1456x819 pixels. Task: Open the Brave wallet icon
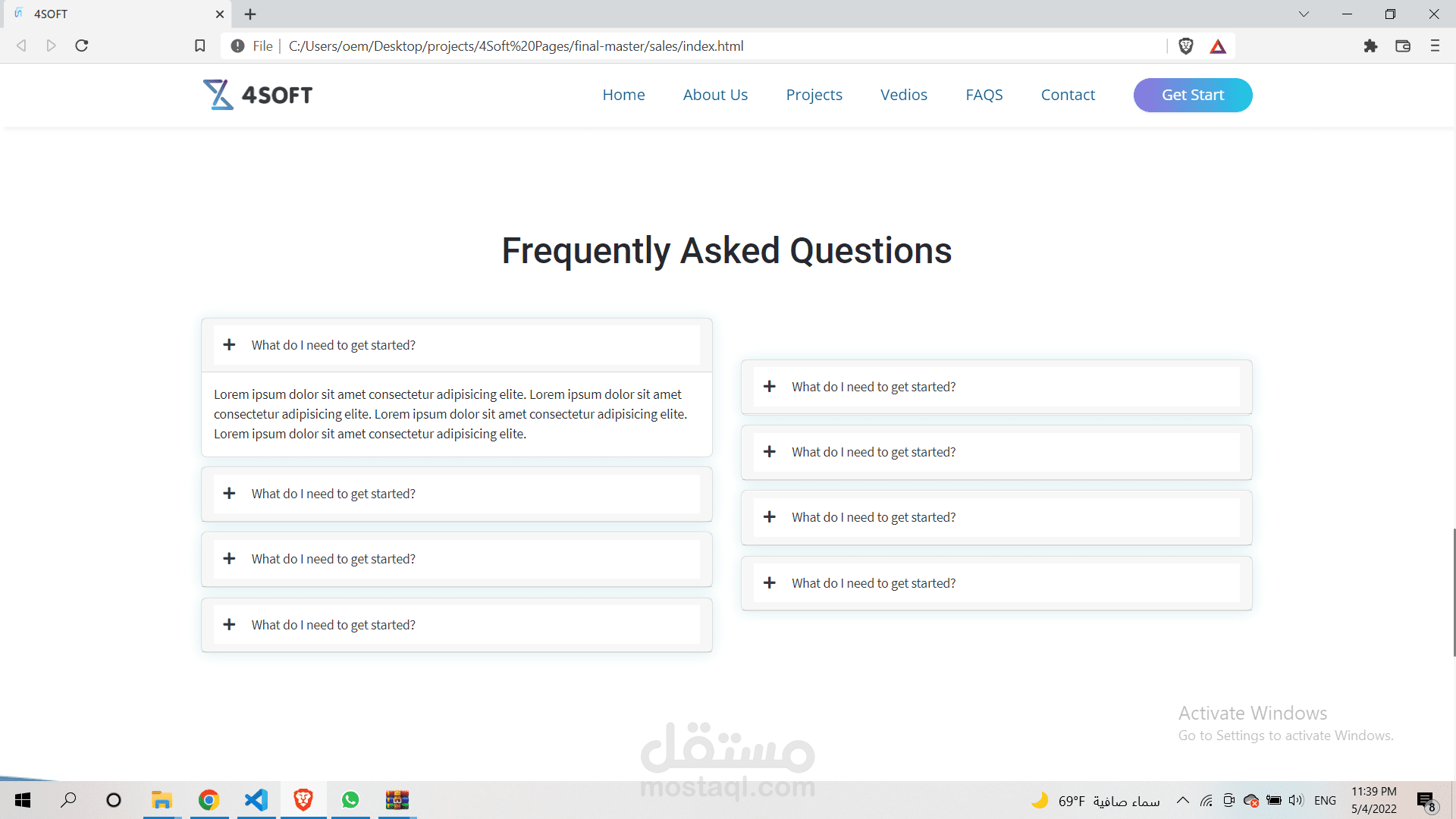point(1403,46)
